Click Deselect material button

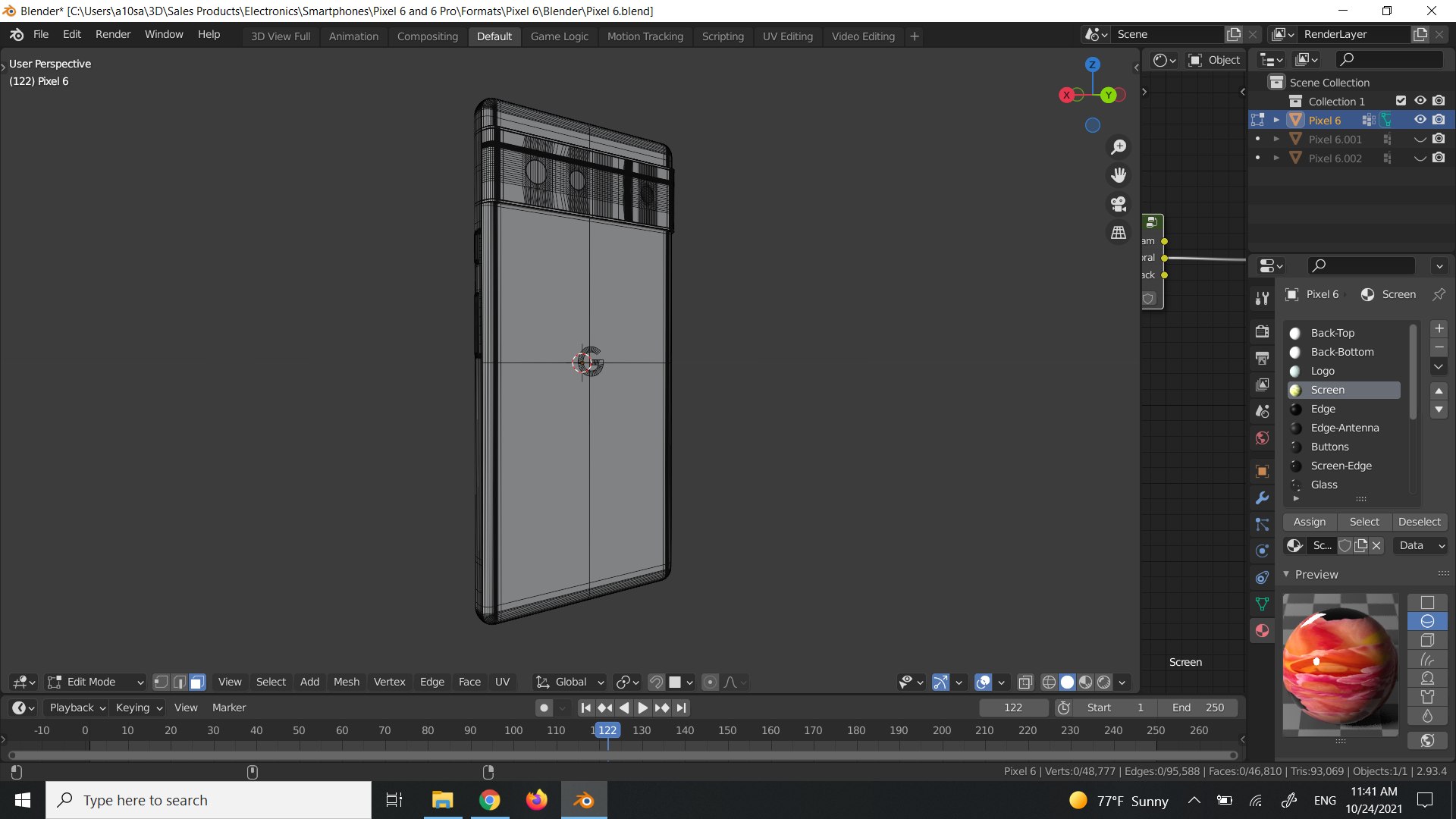(x=1419, y=522)
